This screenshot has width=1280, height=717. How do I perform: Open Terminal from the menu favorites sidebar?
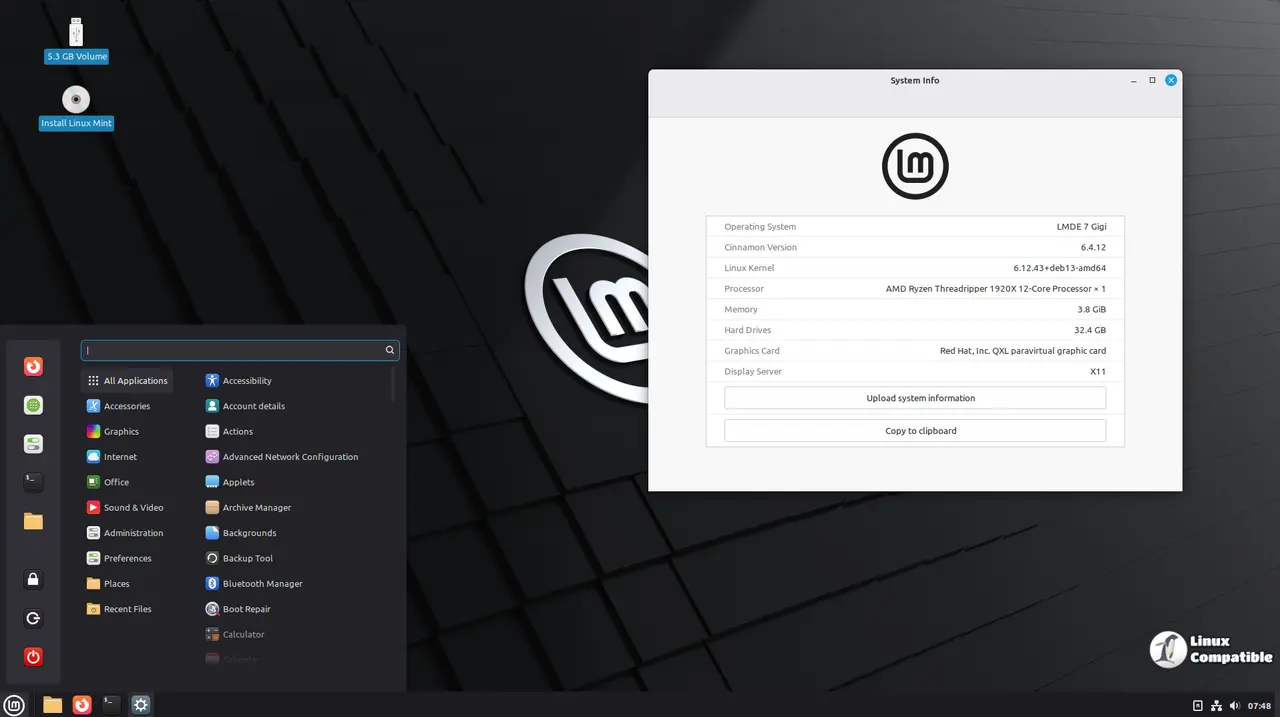click(x=33, y=482)
